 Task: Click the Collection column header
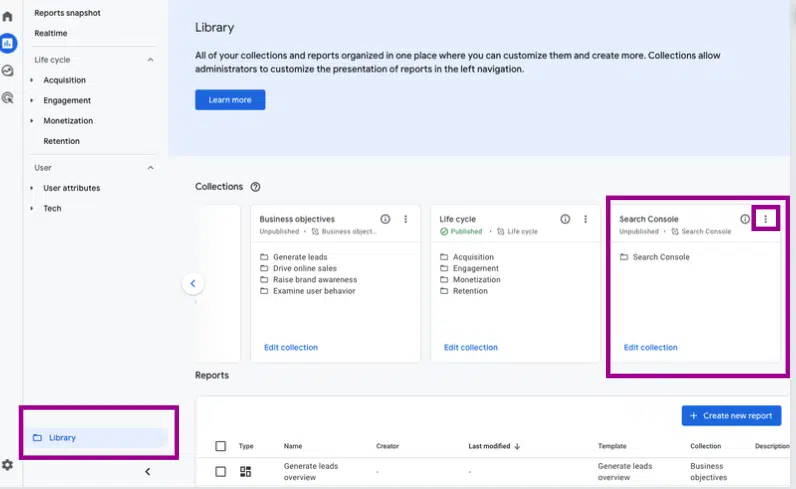click(x=705, y=446)
